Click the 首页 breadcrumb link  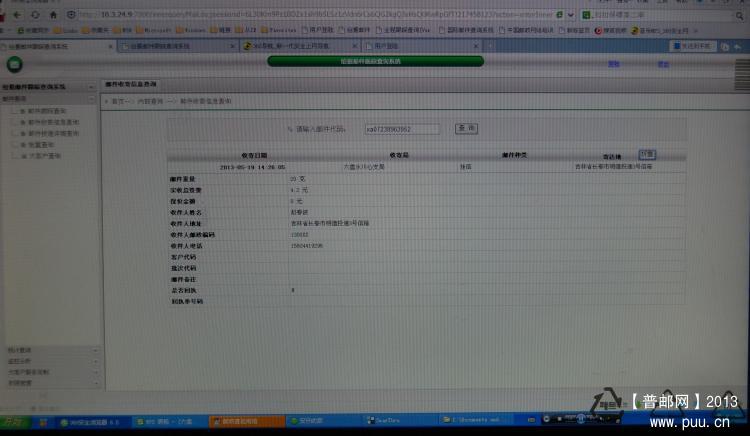click(118, 102)
